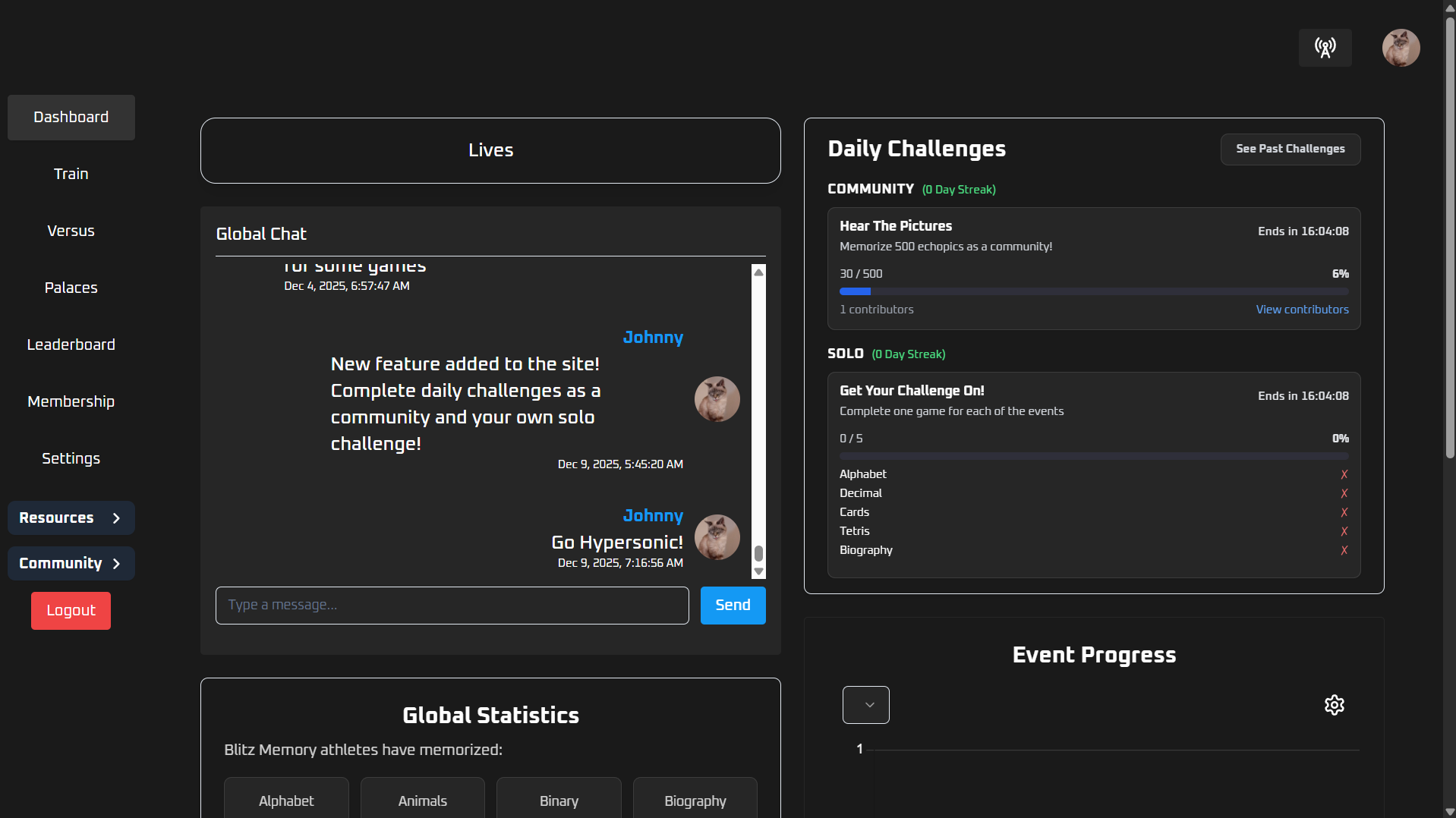Click See Past Challenges button

coord(1290,149)
